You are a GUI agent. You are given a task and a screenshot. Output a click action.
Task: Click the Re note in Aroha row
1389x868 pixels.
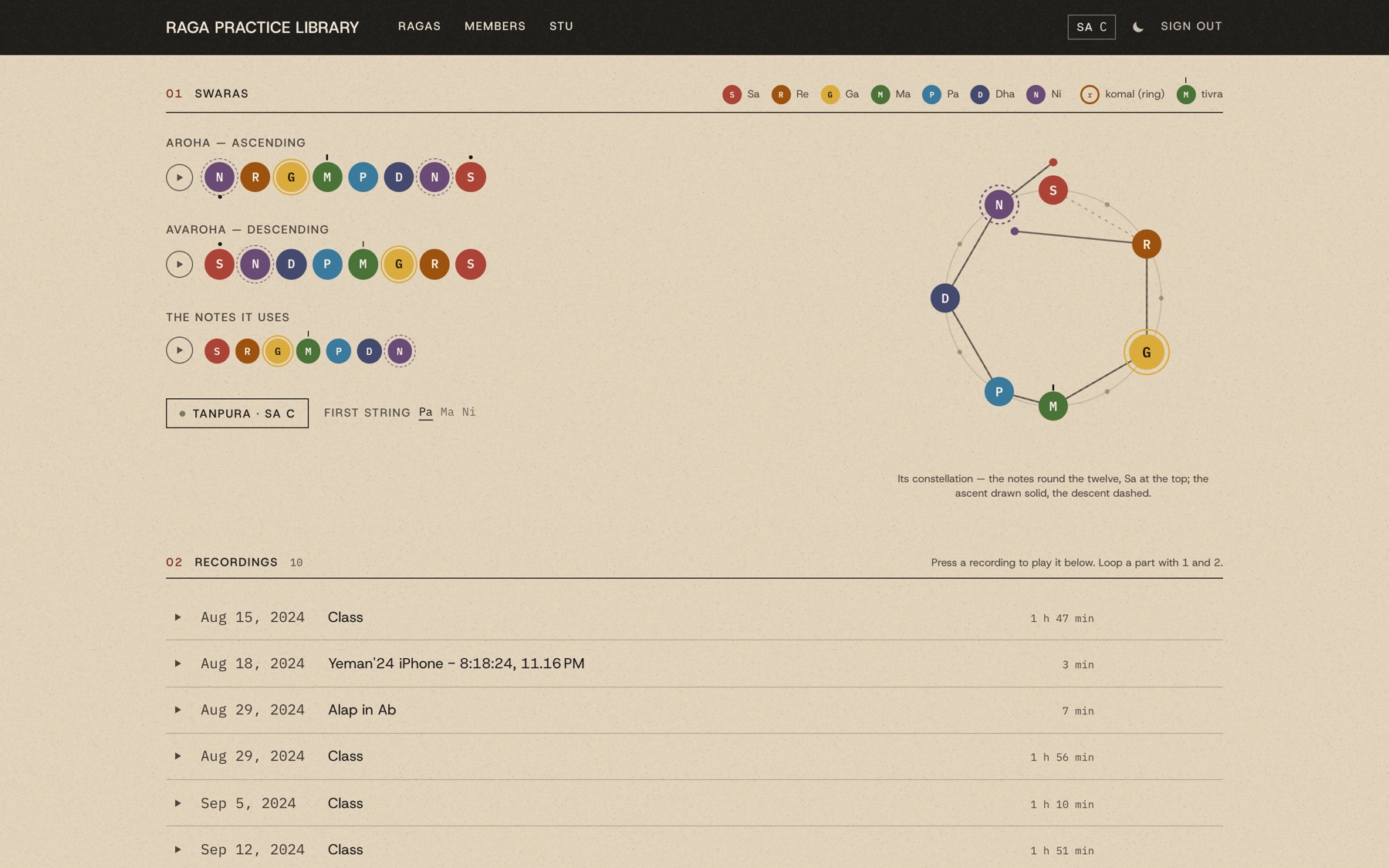255,177
